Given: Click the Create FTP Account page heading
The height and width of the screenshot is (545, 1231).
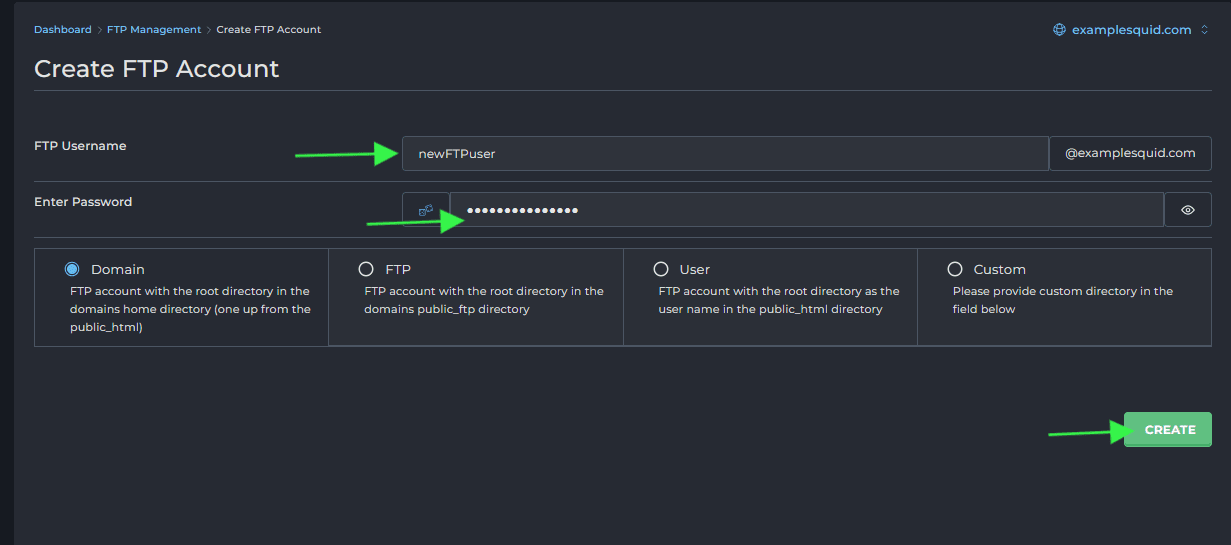Looking at the screenshot, I should click(x=157, y=69).
